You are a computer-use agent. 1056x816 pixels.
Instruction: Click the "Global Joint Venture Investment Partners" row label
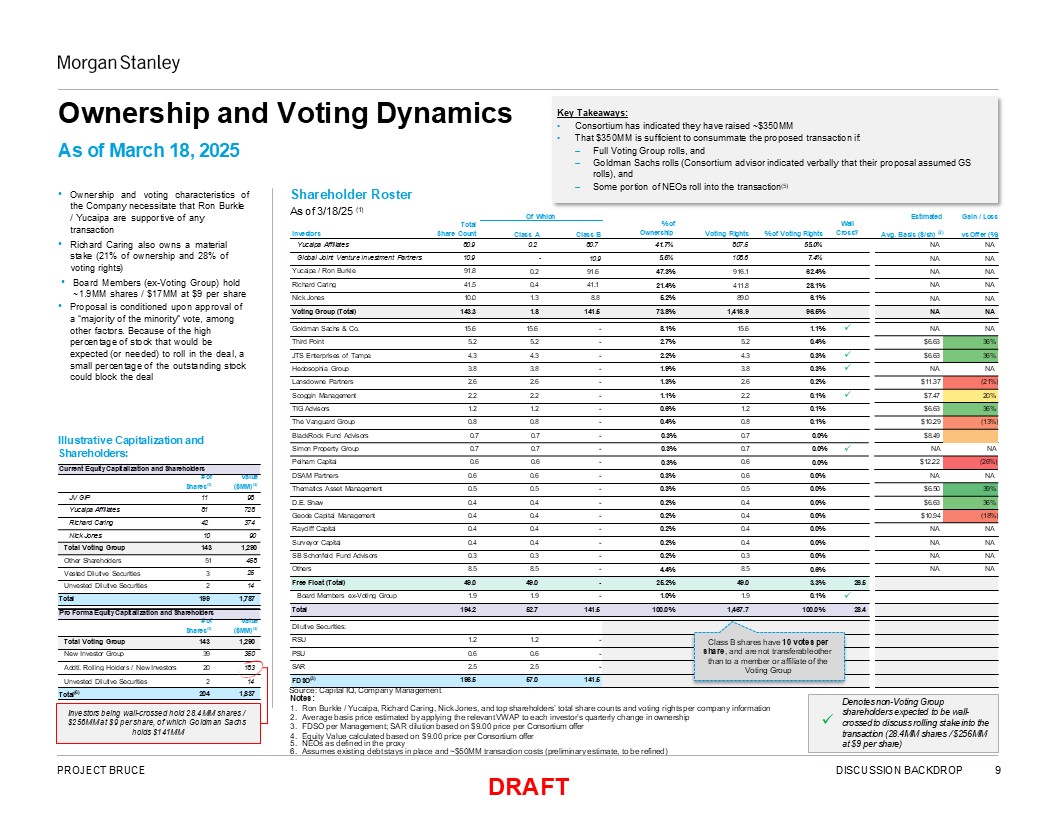pyautogui.click(x=360, y=258)
